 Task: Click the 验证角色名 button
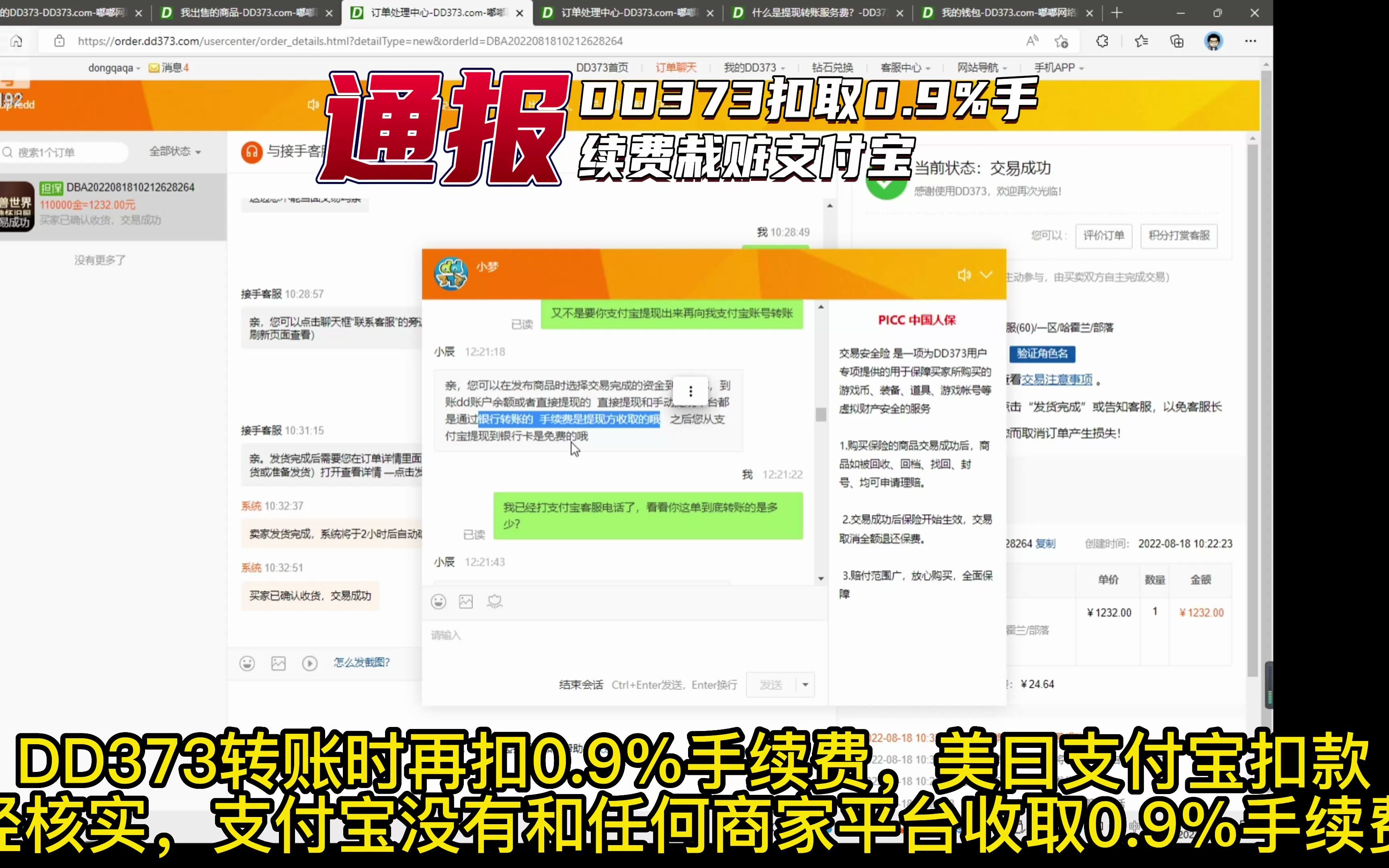1042,354
